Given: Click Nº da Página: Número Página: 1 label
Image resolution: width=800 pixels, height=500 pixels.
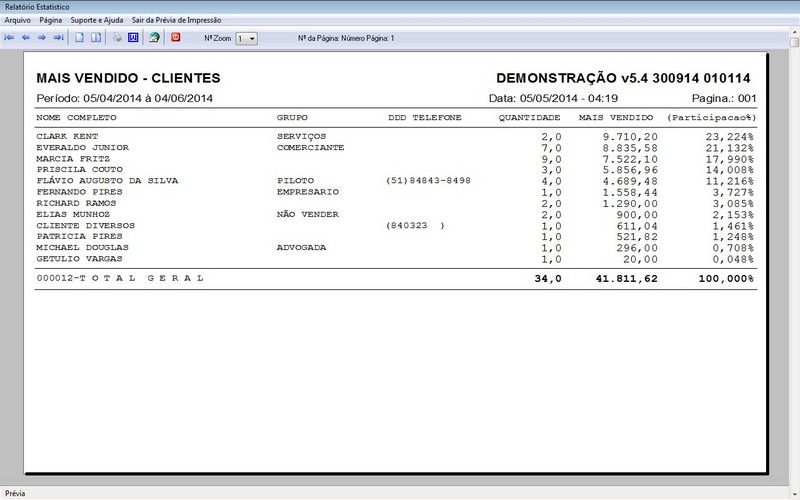Looking at the screenshot, I should tap(346, 38).
